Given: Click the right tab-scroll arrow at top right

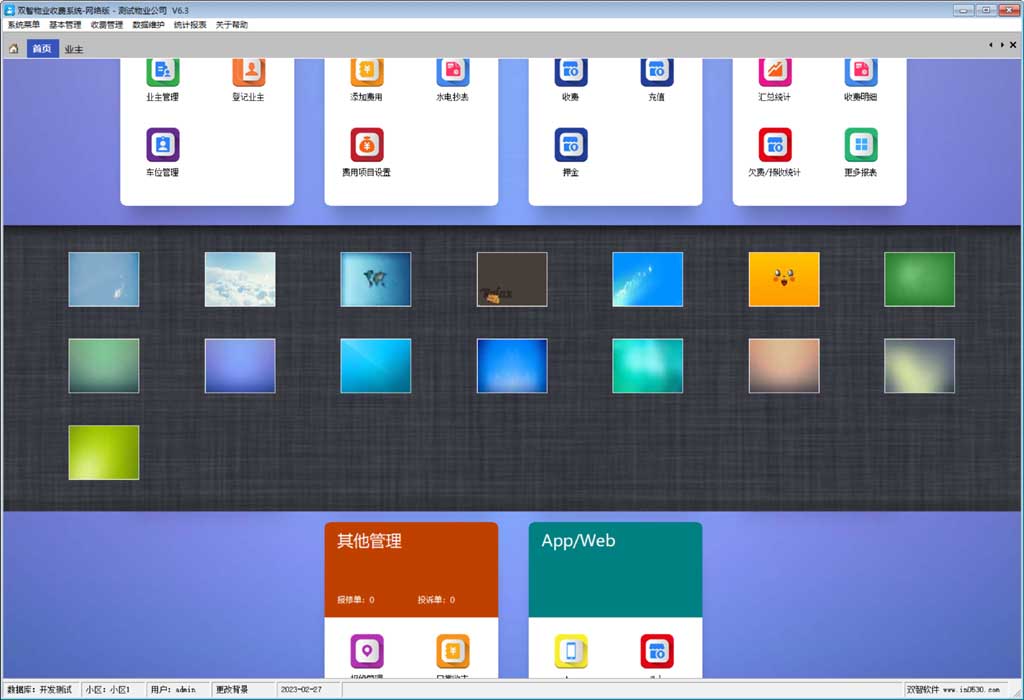Looking at the screenshot, I should point(1002,45).
